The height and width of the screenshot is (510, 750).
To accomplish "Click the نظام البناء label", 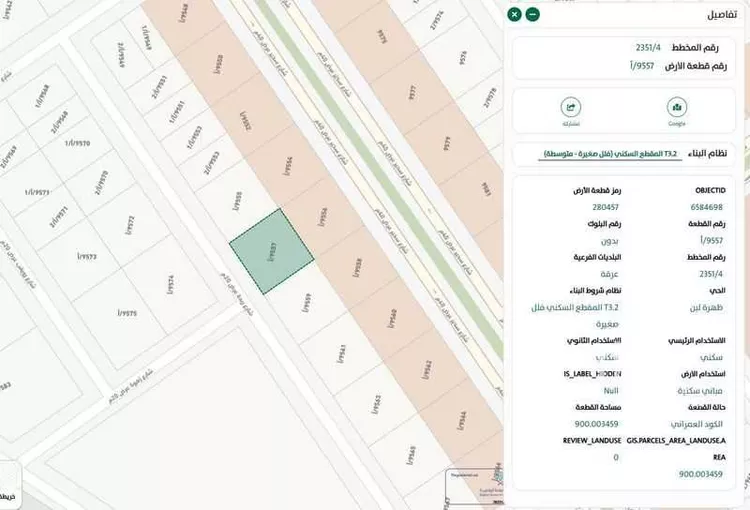I will [x=707, y=154].
